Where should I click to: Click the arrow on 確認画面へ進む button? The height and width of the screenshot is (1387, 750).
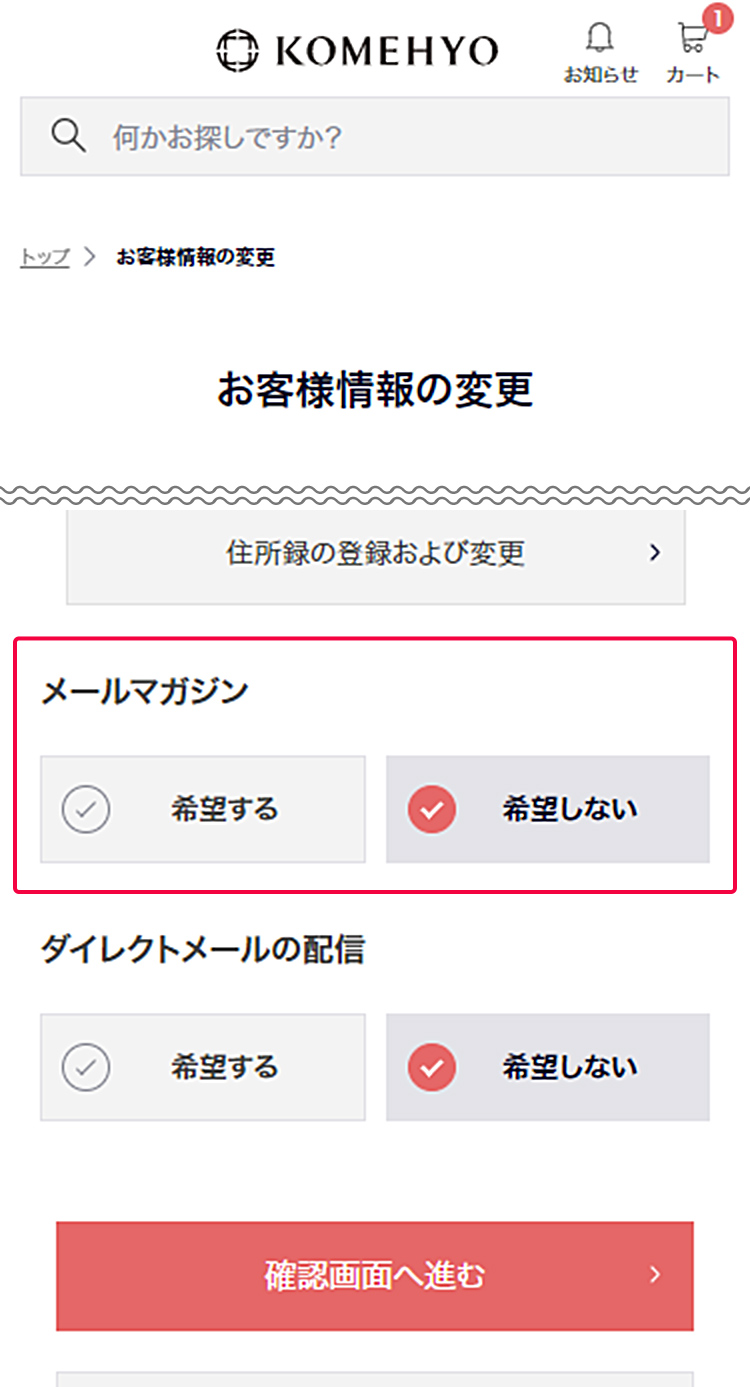point(655,1276)
